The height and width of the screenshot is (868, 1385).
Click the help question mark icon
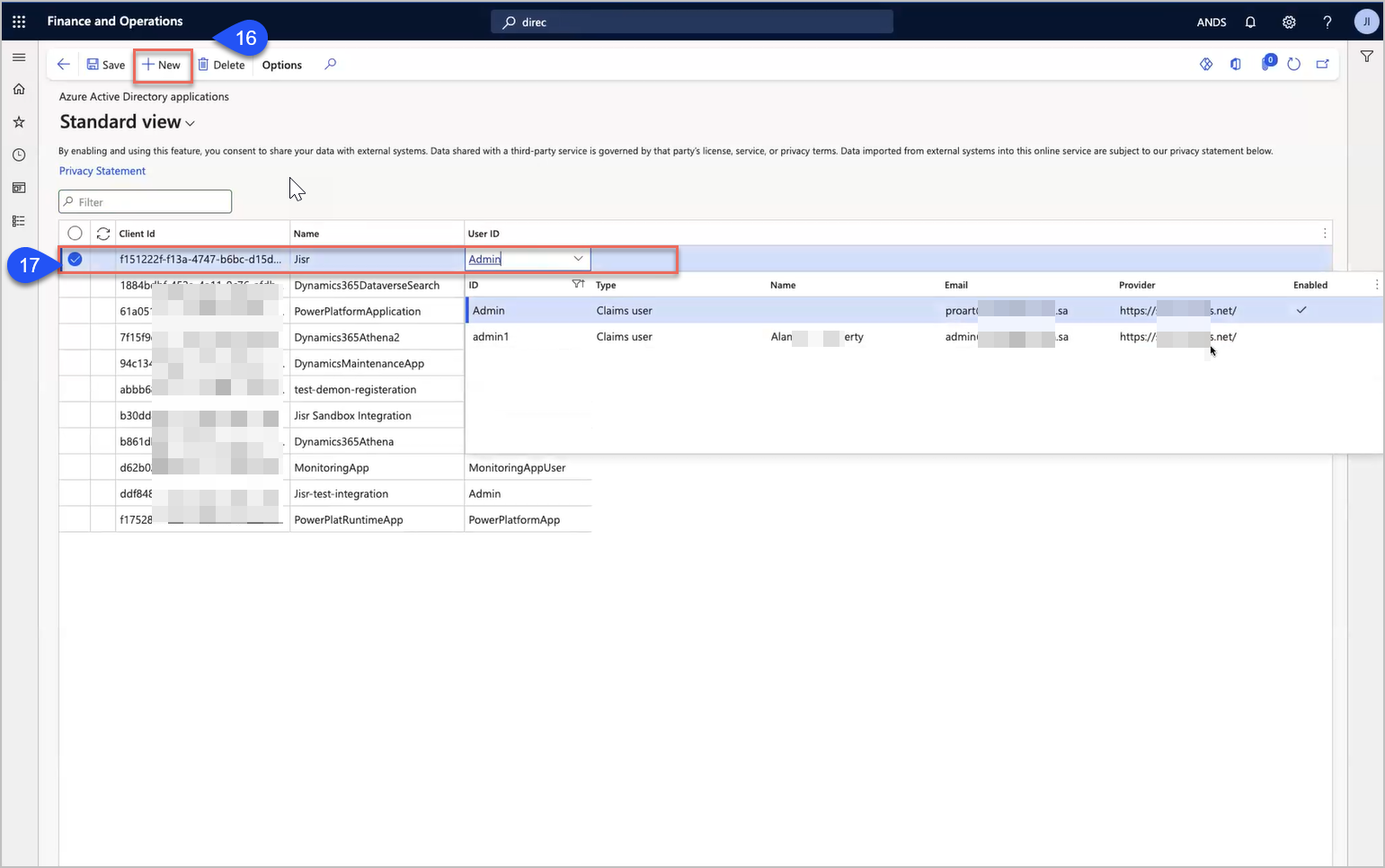pyautogui.click(x=1327, y=22)
